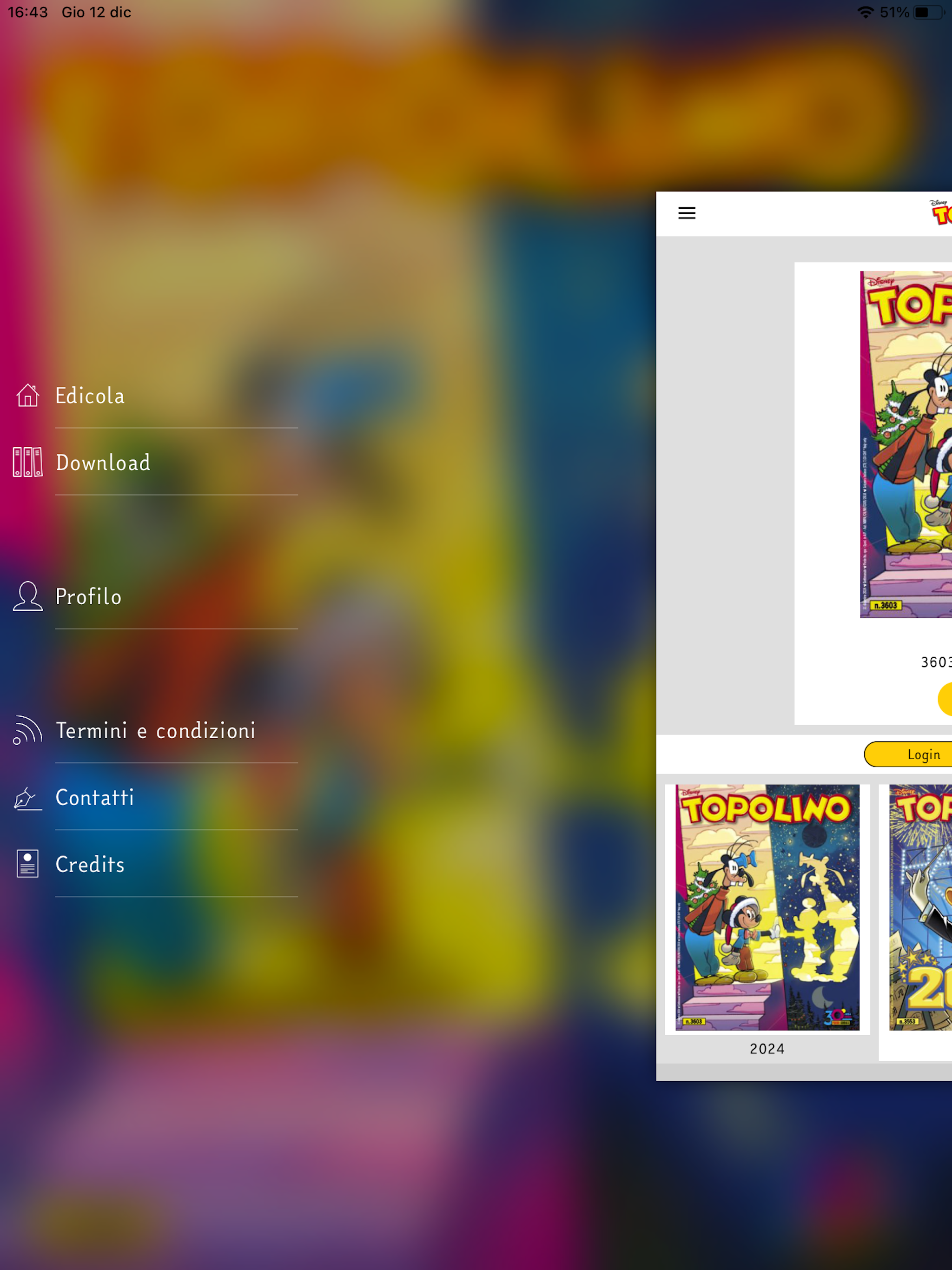The height and width of the screenshot is (1270, 952).
Task: Close the menu with the hamburger icon
Action: [x=687, y=213]
